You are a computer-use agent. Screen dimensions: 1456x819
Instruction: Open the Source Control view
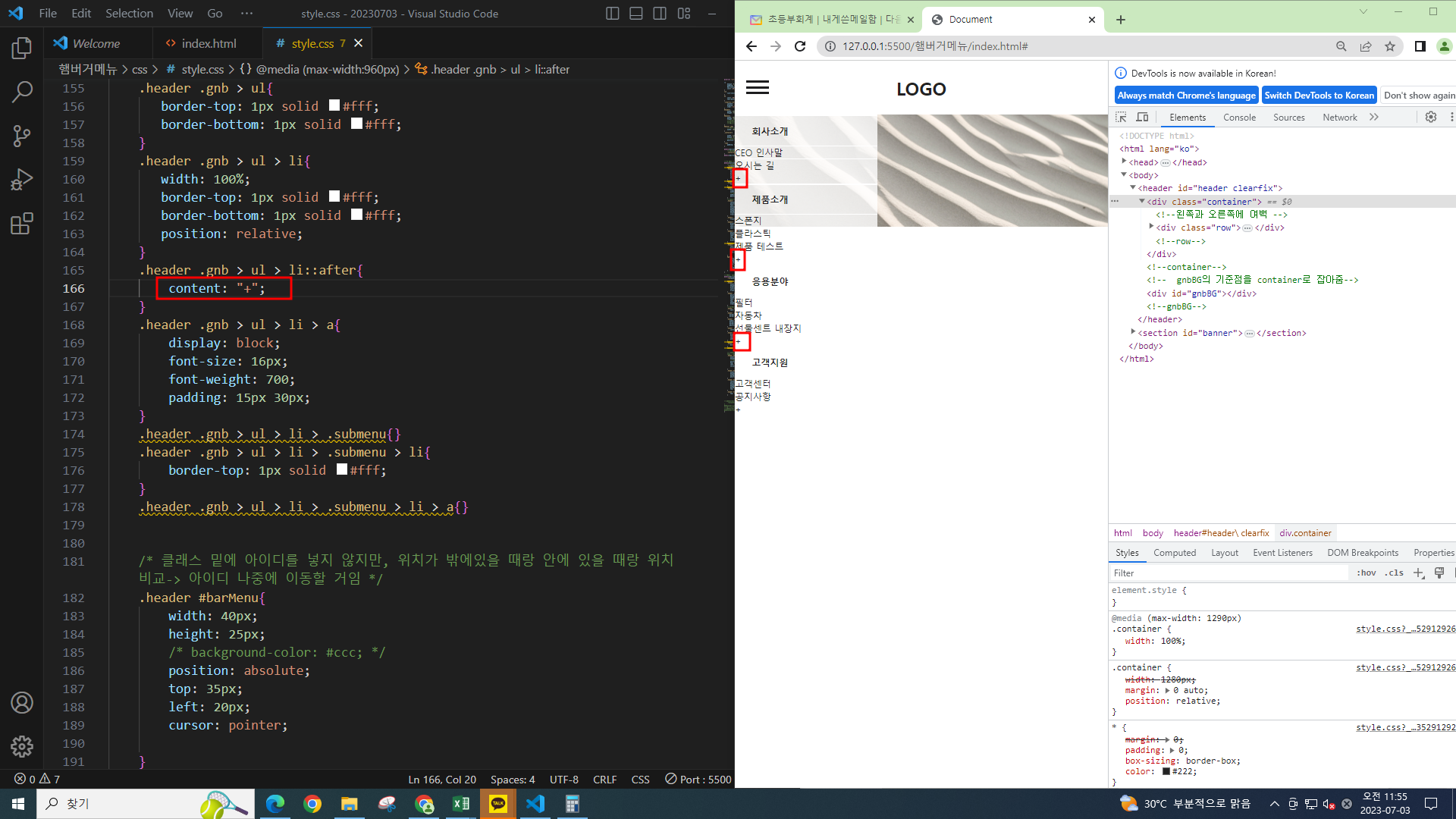click(x=22, y=136)
